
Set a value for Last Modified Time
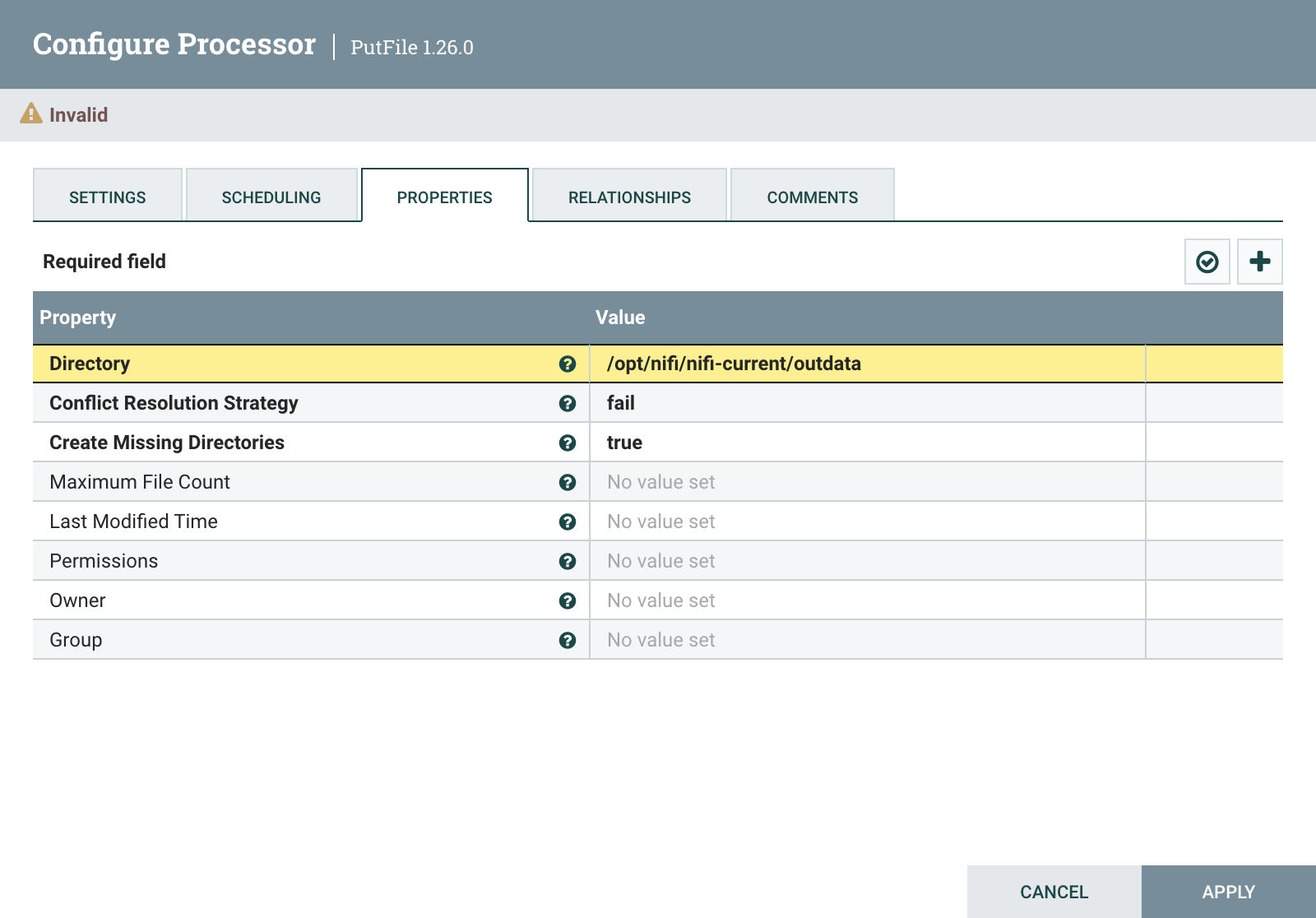point(868,522)
